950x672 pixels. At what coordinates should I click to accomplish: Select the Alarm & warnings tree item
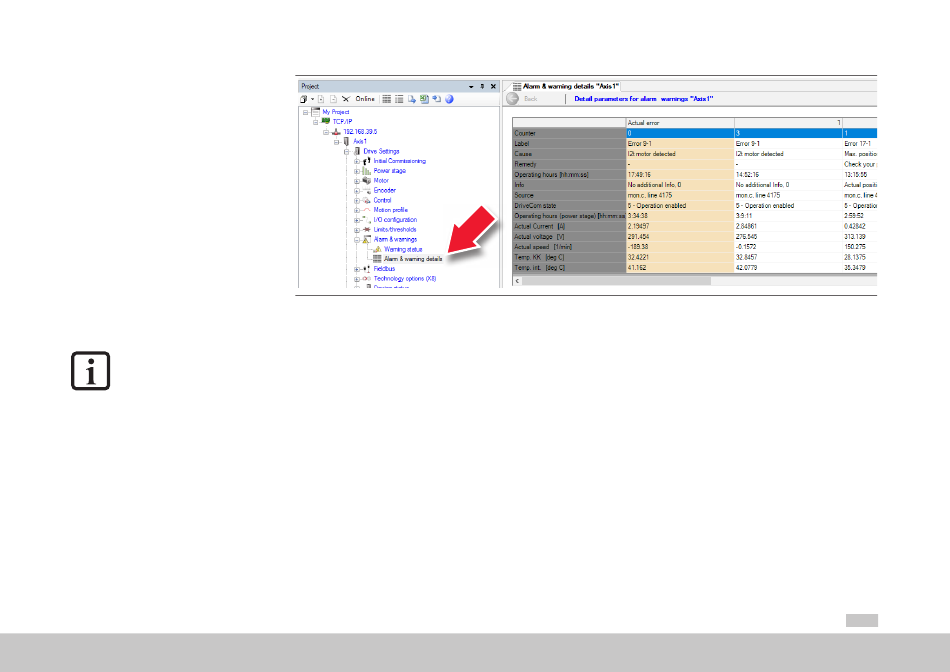tap(395, 239)
